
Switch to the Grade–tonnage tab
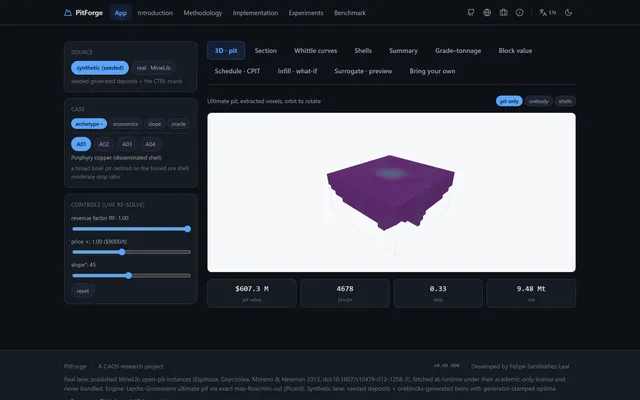click(458, 51)
